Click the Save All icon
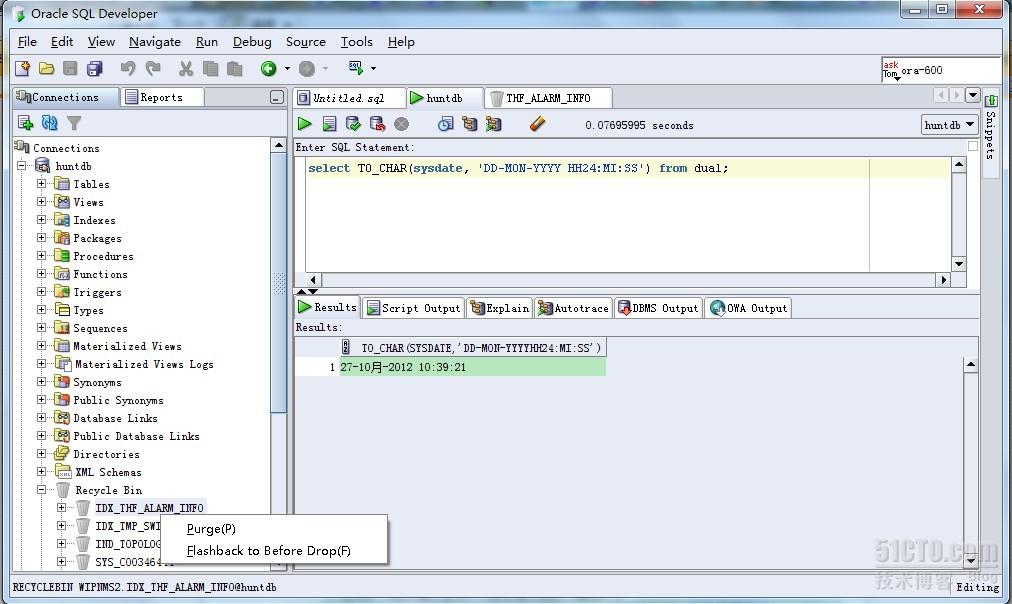 click(x=95, y=68)
